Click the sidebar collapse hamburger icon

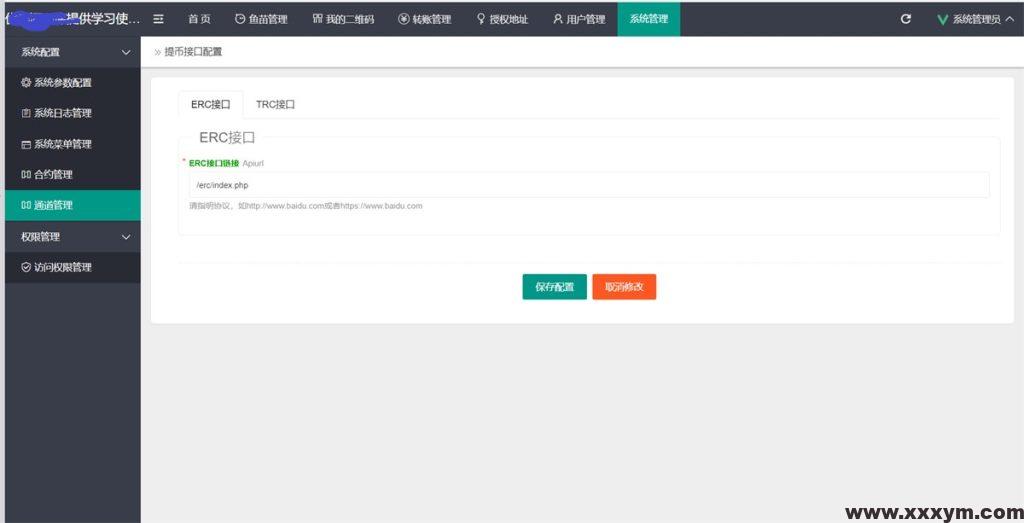point(158,19)
